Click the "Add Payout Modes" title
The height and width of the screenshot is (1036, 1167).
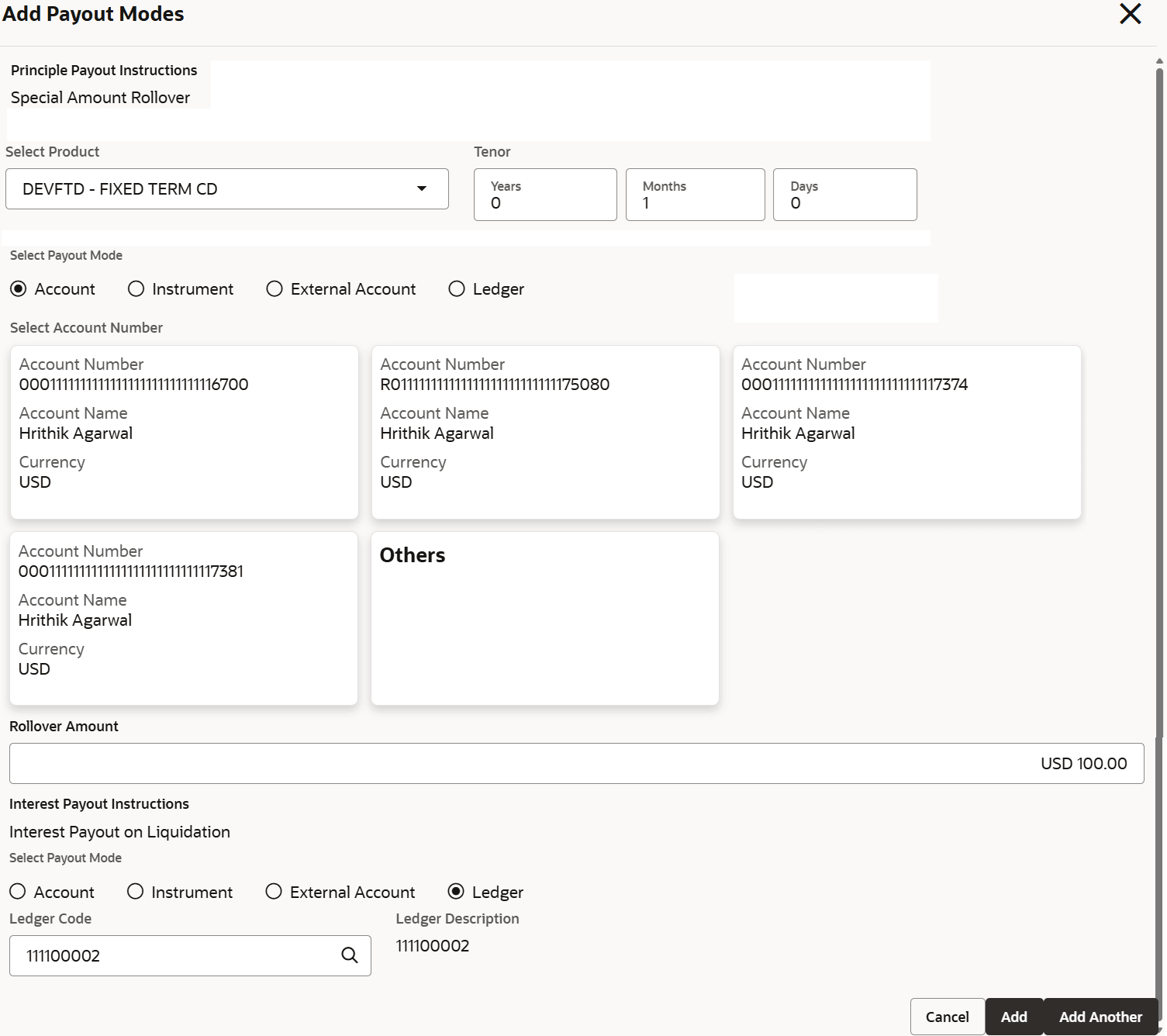pyautogui.click(x=93, y=14)
